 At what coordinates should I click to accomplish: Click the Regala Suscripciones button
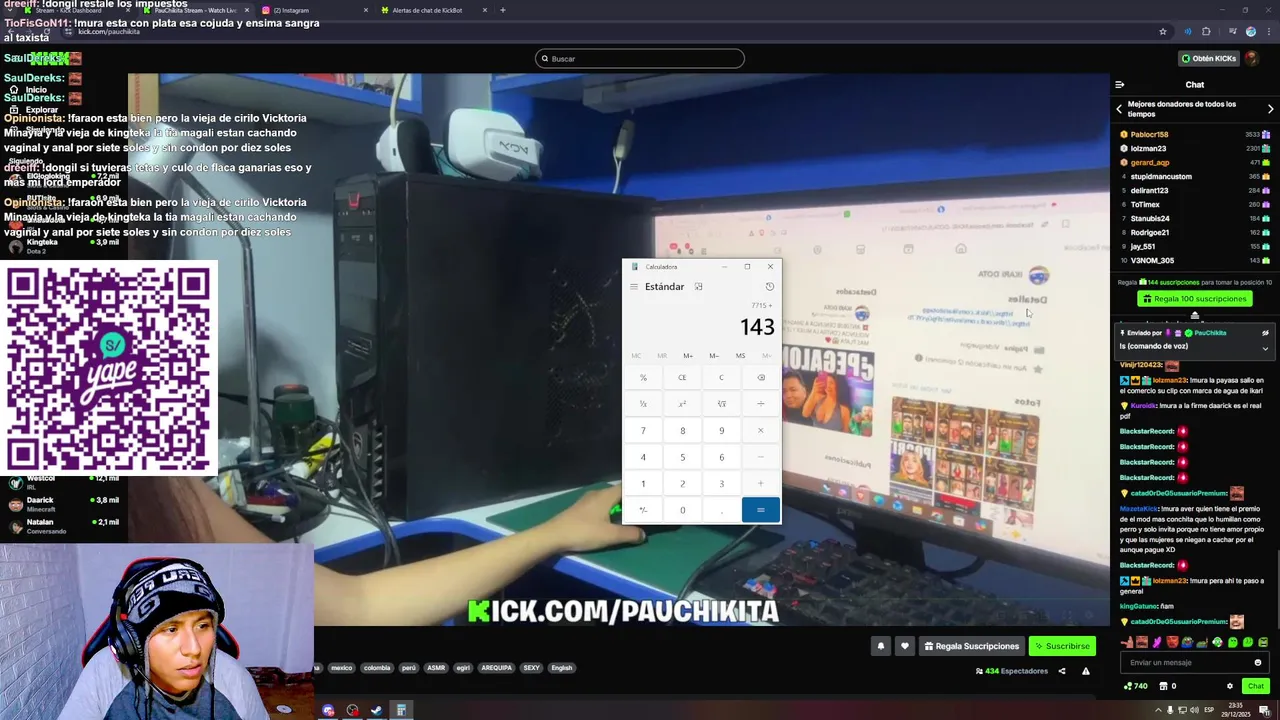(x=971, y=646)
